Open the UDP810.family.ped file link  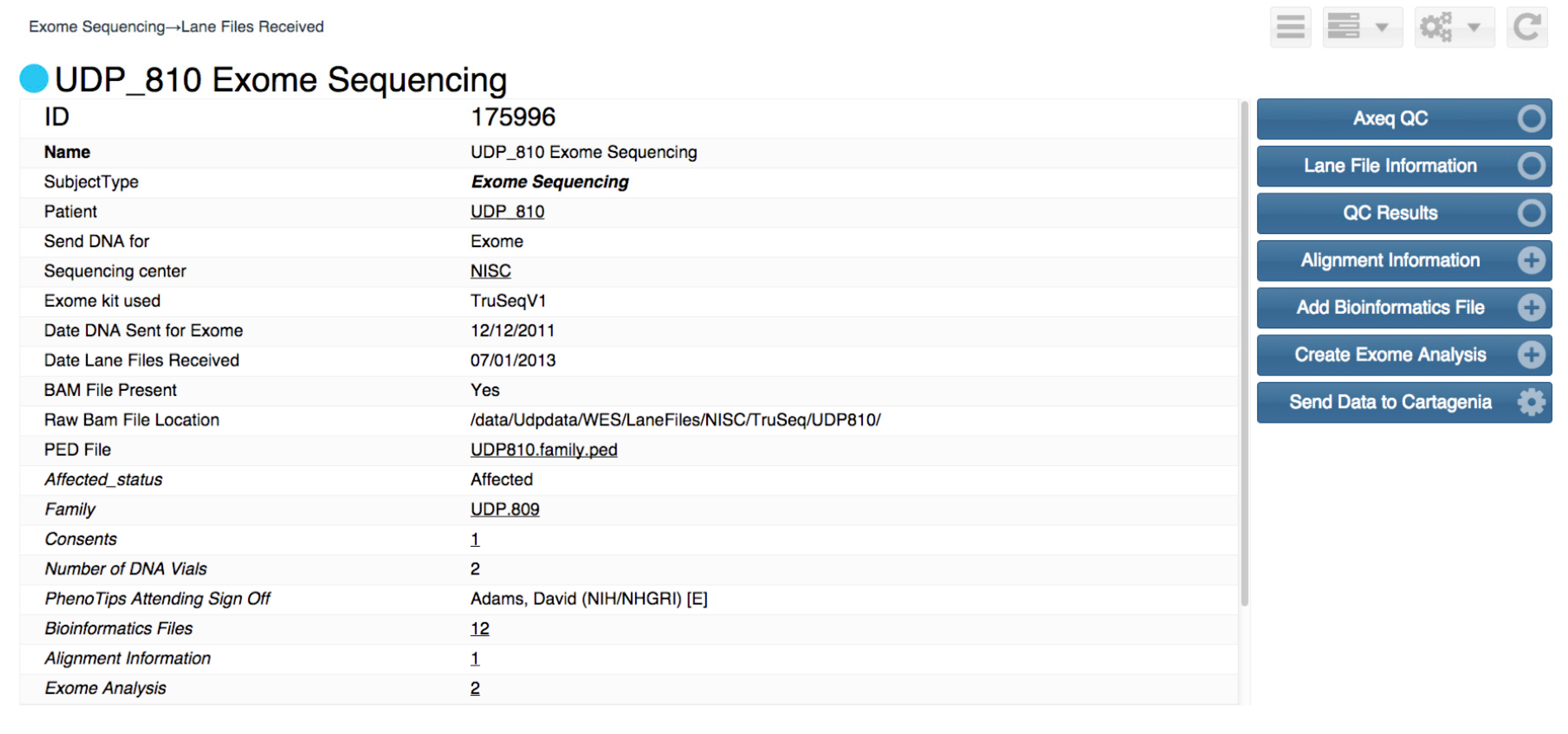543,450
